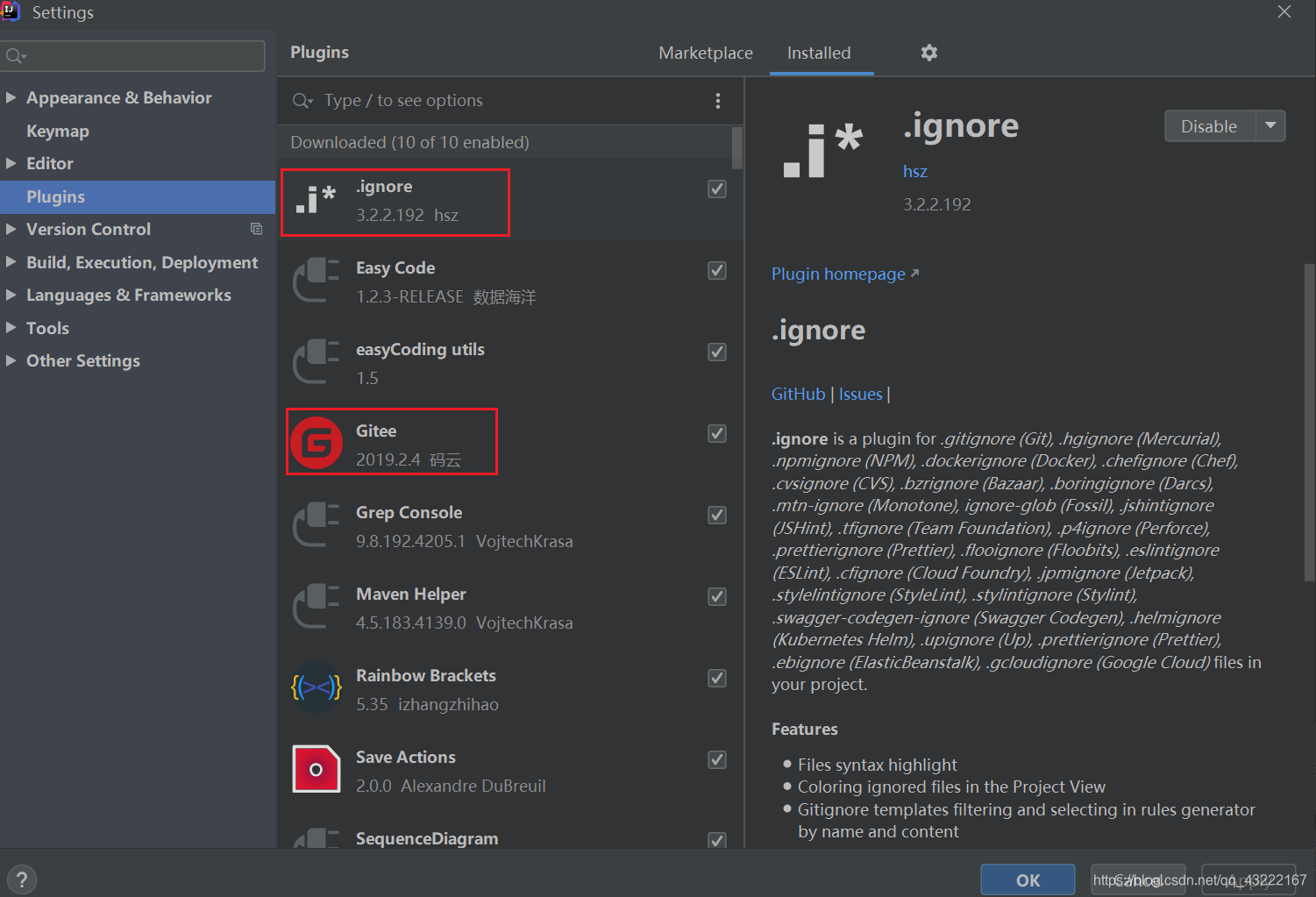1316x897 pixels.
Task: Uncheck the .ignore plugin checkbox
Action: [717, 189]
